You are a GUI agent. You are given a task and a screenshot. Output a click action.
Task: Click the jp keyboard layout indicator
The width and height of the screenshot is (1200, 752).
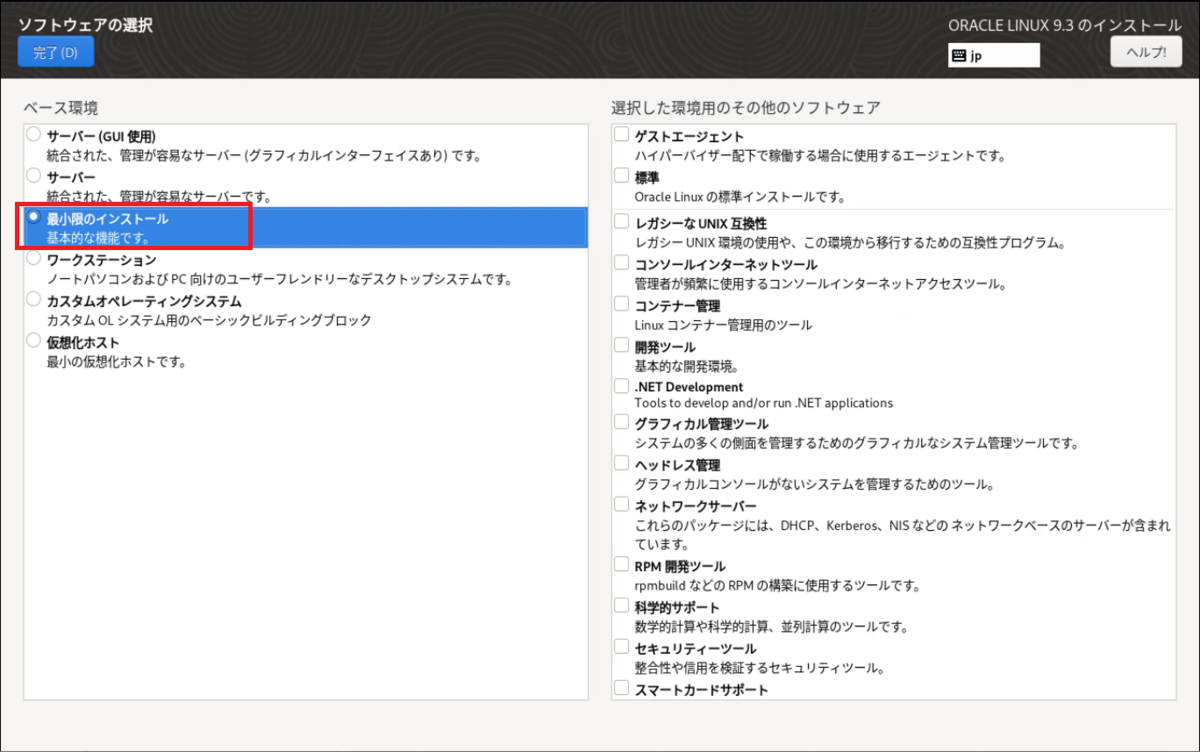click(x=993, y=55)
